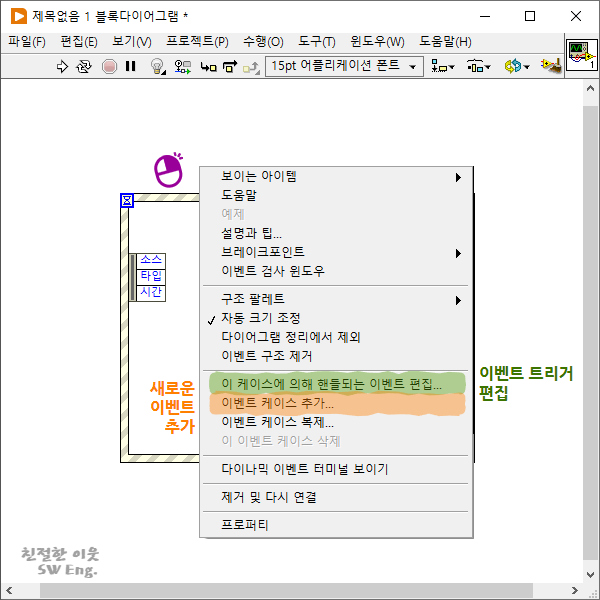Click the event timeout hourglass terminal
This screenshot has height=600, width=600.
tap(127, 200)
